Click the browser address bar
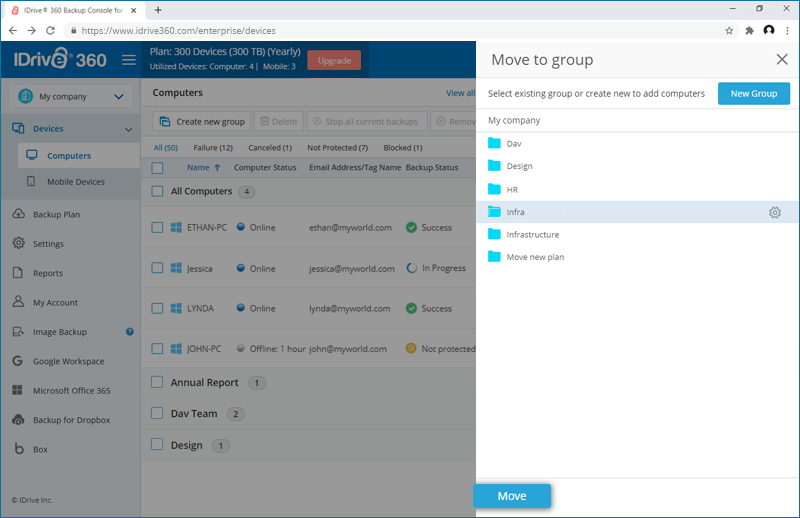The height and width of the screenshot is (518, 800). [398, 31]
